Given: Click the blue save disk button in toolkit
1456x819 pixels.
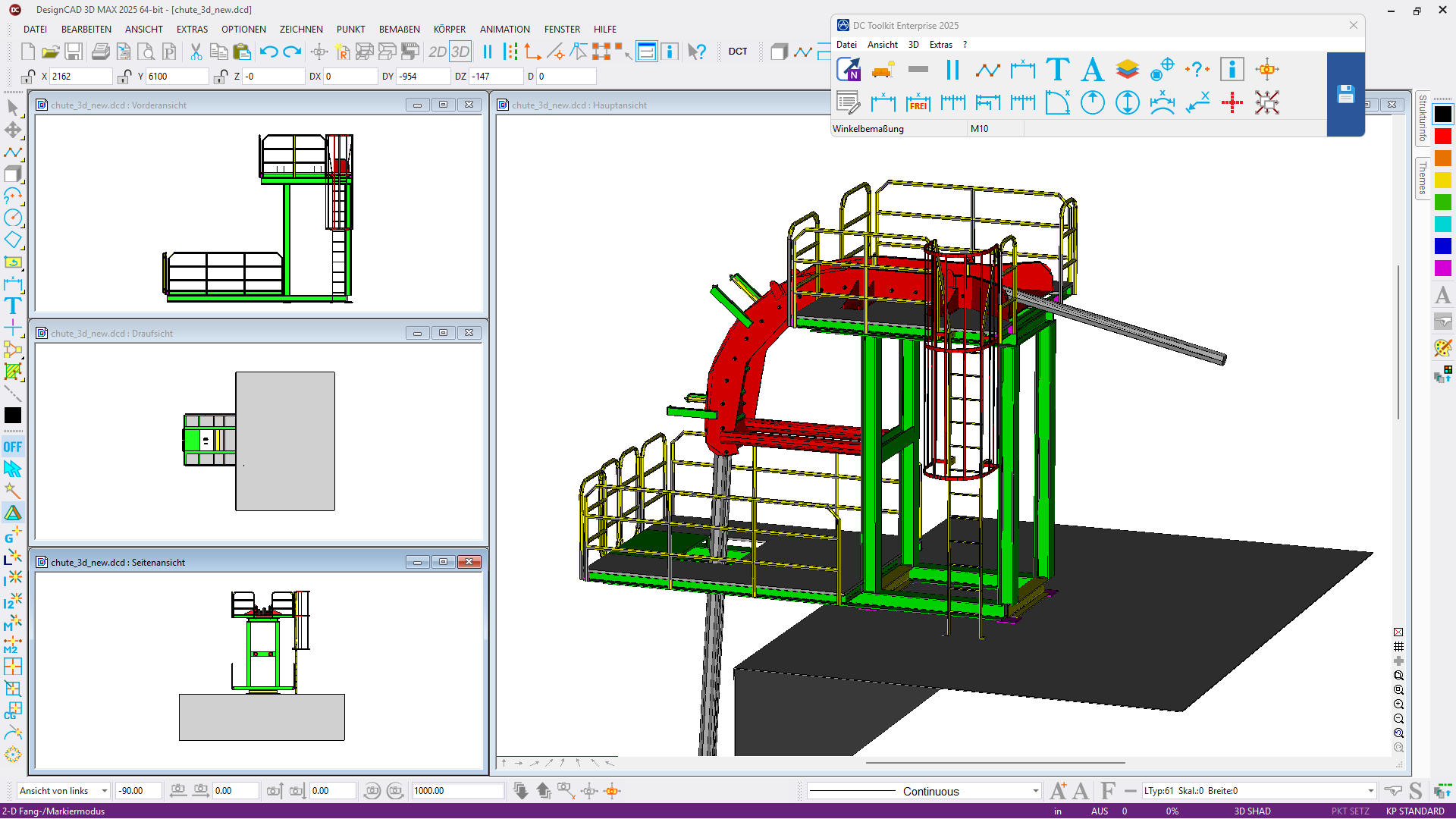Looking at the screenshot, I should point(1345,94).
